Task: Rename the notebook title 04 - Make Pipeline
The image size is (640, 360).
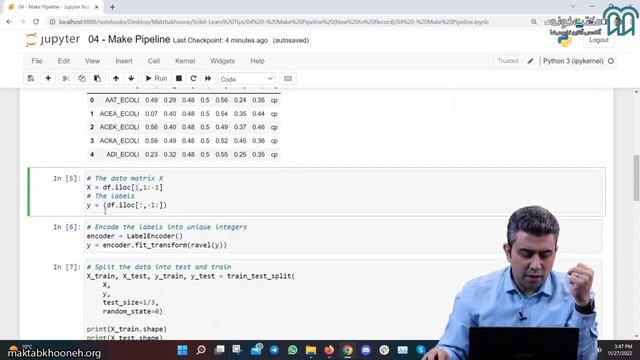Action: pos(129,39)
